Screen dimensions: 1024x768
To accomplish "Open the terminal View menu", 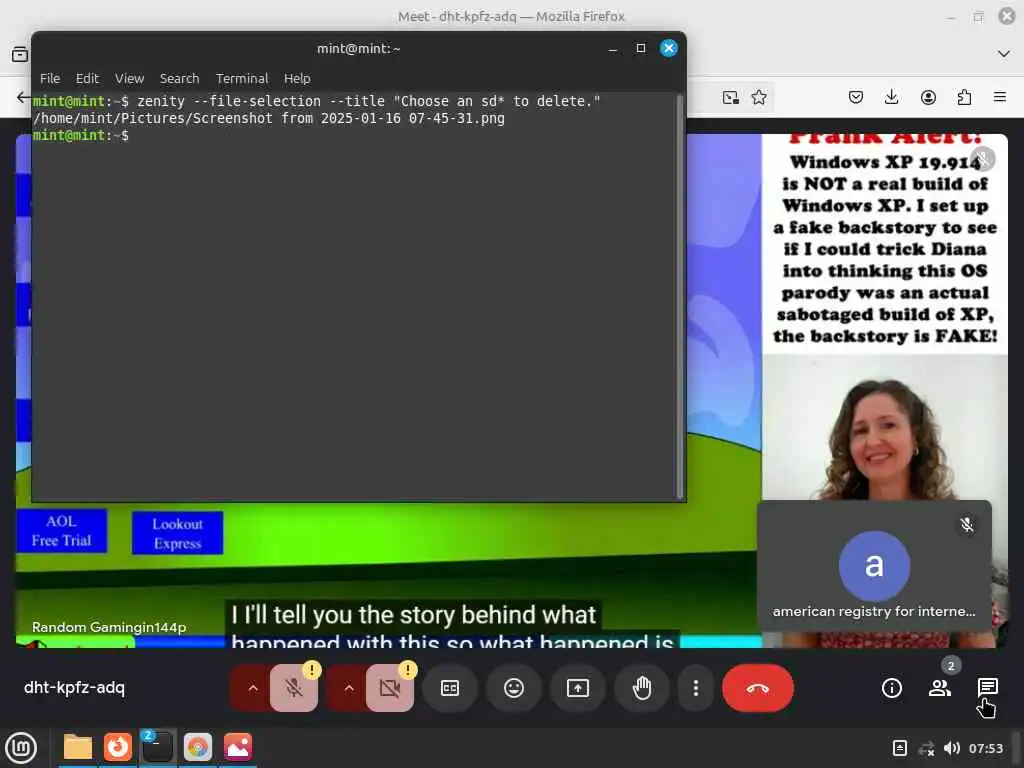I will tap(129, 78).
